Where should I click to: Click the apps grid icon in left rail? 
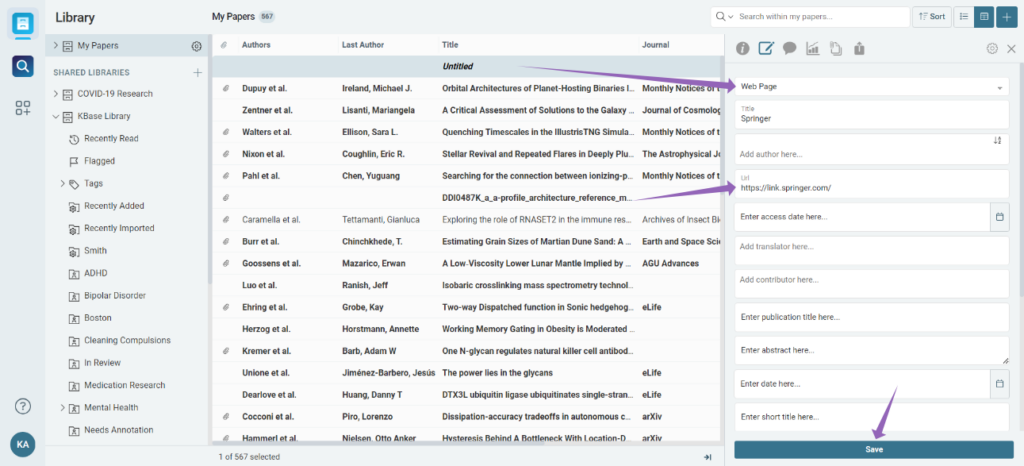(22, 108)
